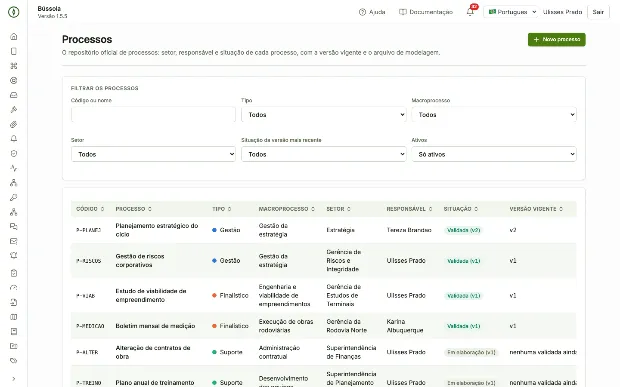The width and height of the screenshot is (620, 387).
Task: Click the key icon in sidebar
Action: (x=14, y=197)
